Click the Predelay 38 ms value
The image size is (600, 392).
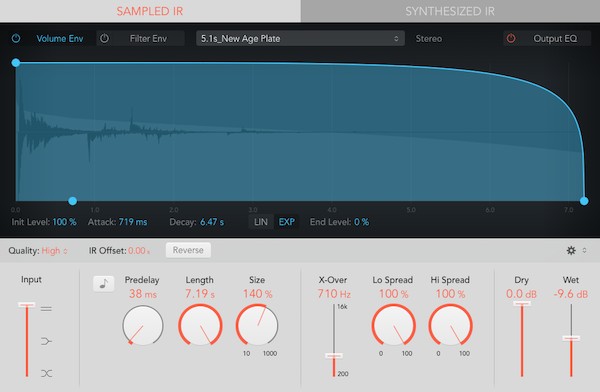(x=143, y=294)
